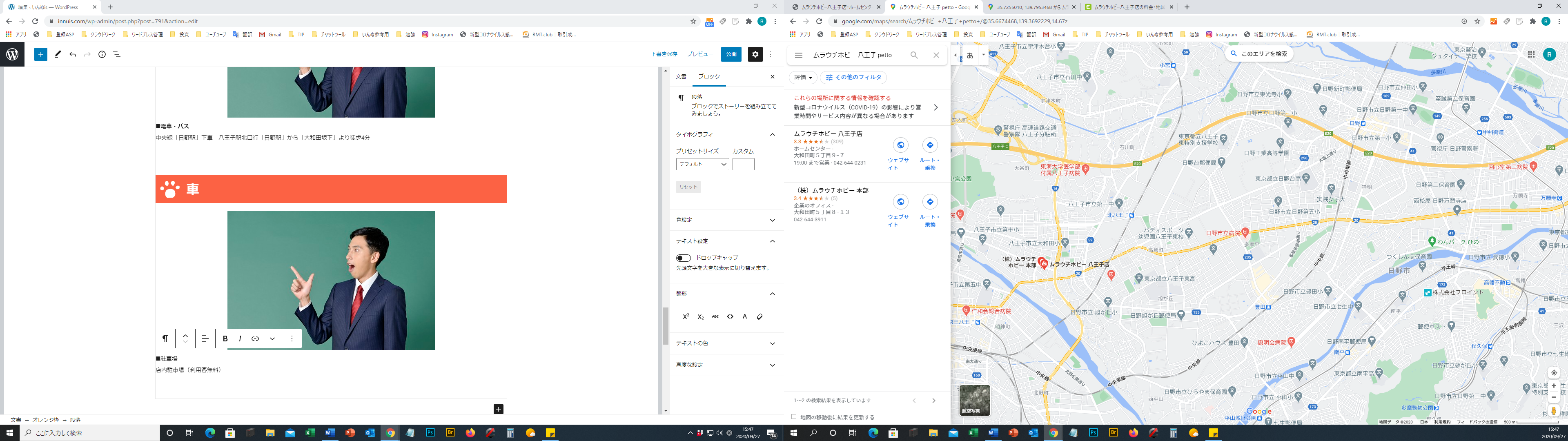Collapse the typography panel
This screenshot has width=1568, height=441.
(x=773, y=135)
